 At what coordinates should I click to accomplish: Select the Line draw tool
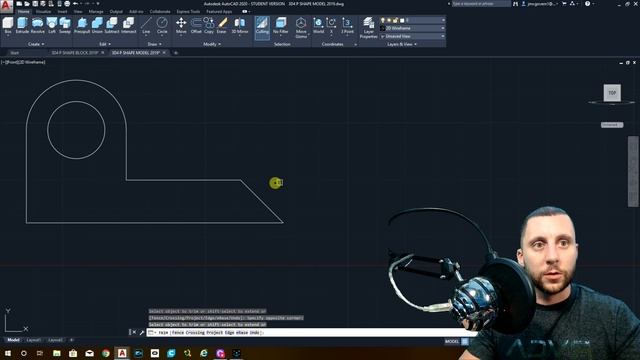(146, 25)
